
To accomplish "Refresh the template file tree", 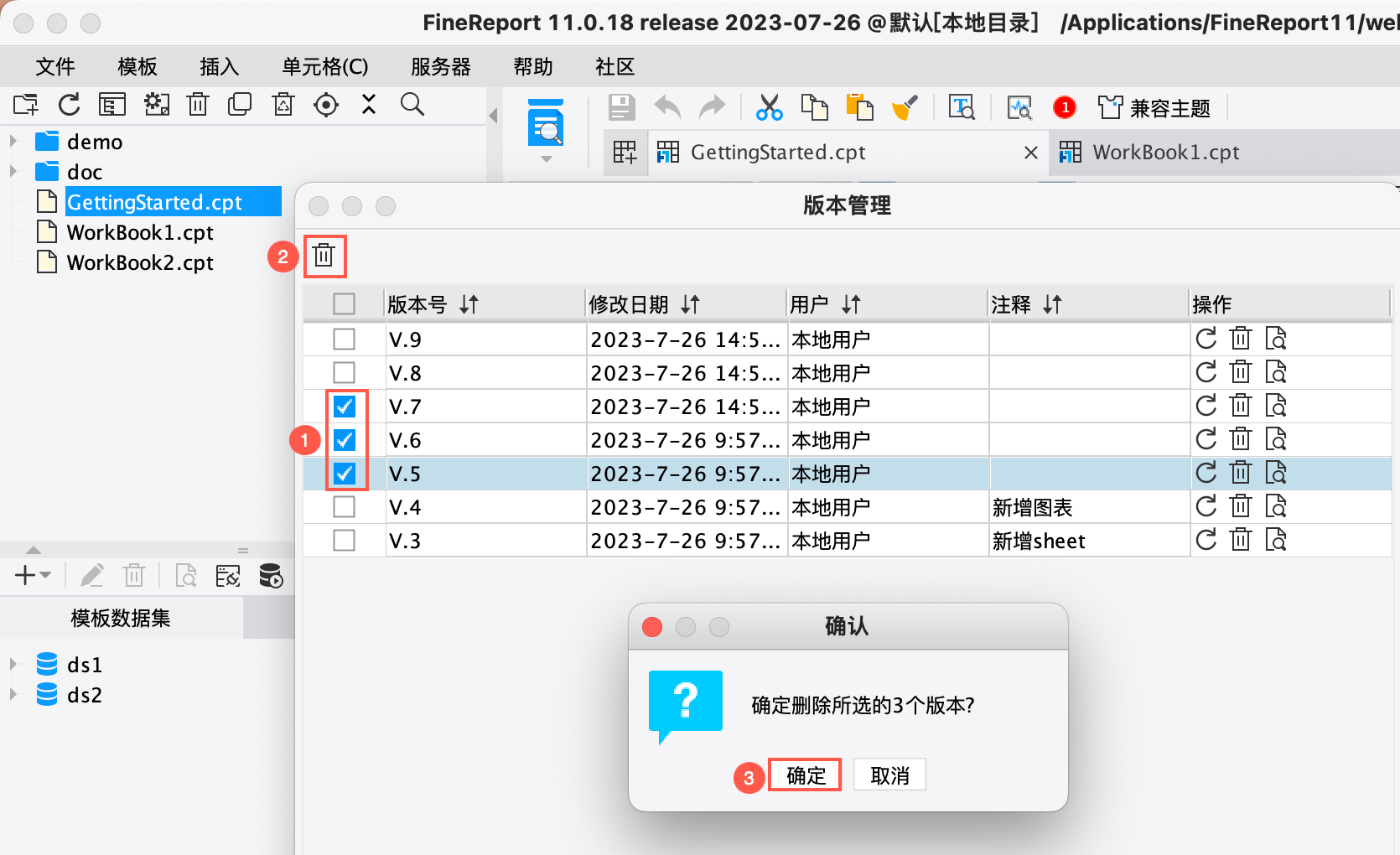I will pyautogui.click(x=70, y=105).
